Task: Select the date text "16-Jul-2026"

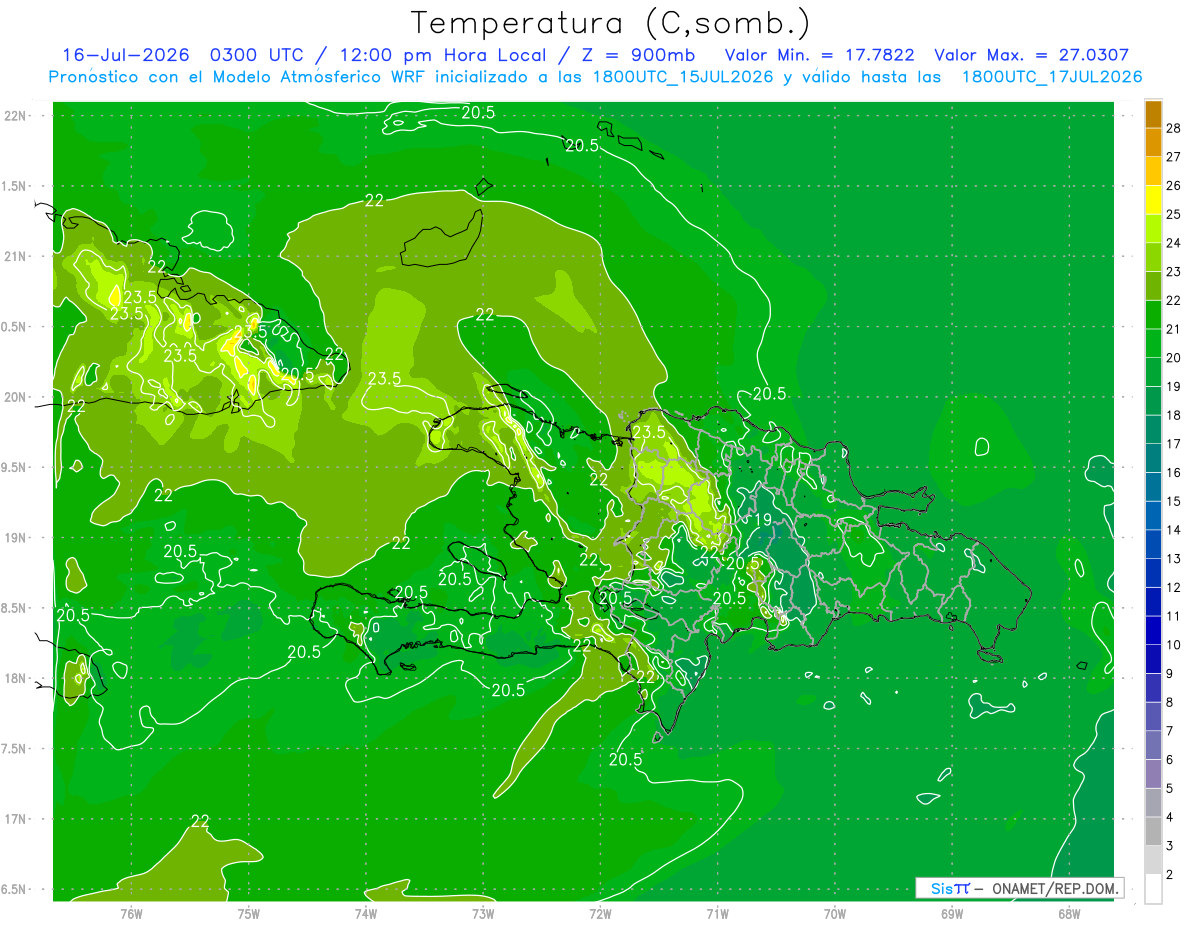Action: tap(126, 55)
